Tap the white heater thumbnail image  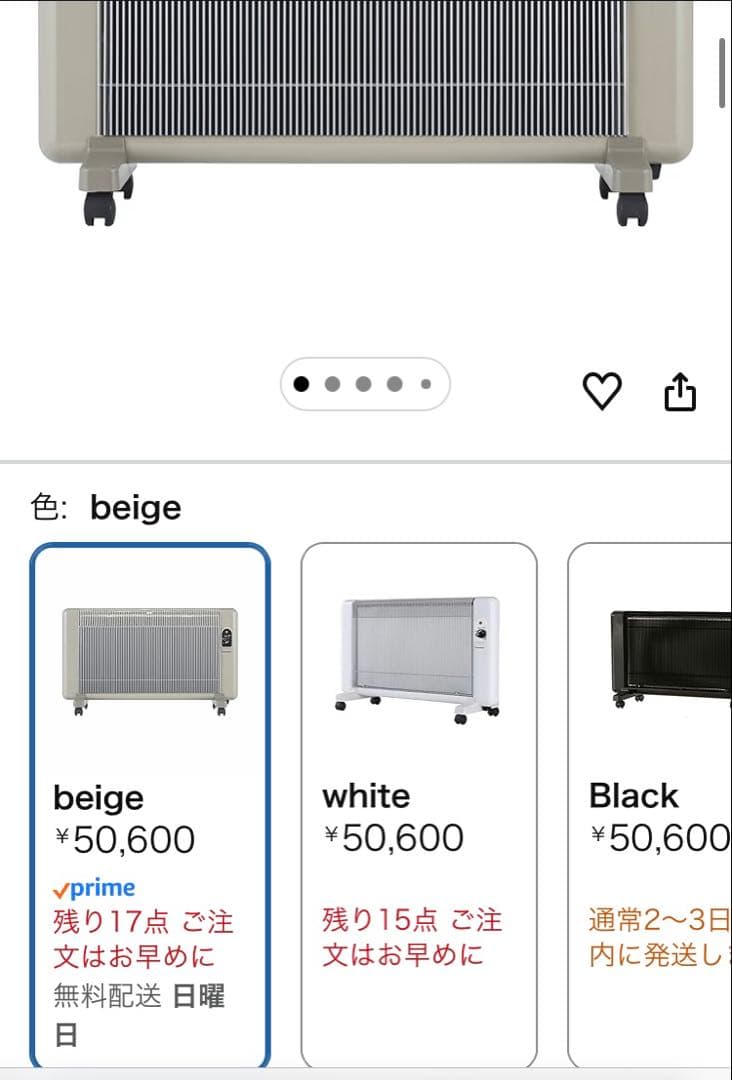(418, 658)
